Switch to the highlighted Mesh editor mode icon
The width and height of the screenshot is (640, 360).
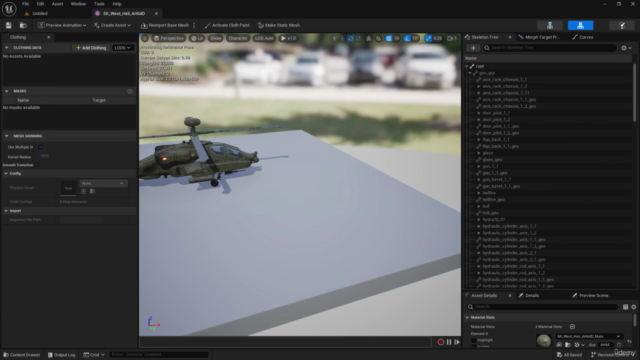[580, 25]
